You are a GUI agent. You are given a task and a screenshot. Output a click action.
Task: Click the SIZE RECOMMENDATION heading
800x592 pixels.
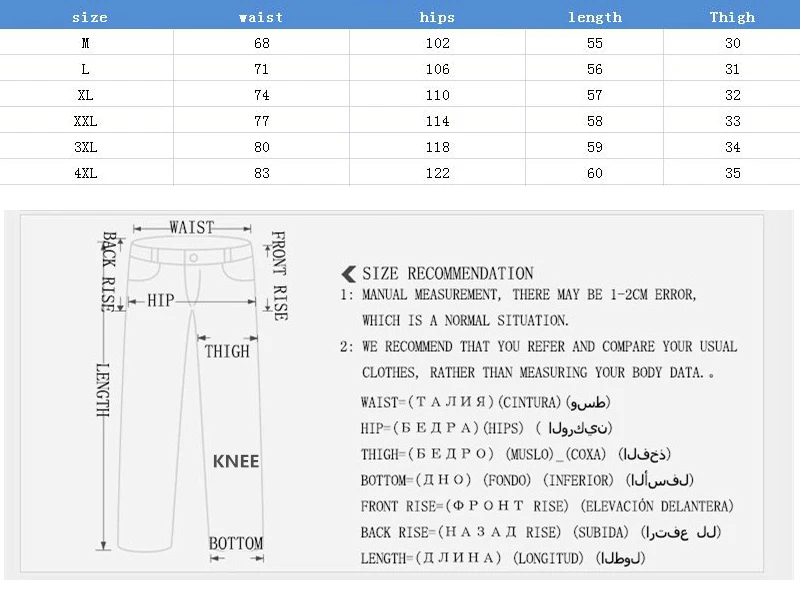[448, 274]
